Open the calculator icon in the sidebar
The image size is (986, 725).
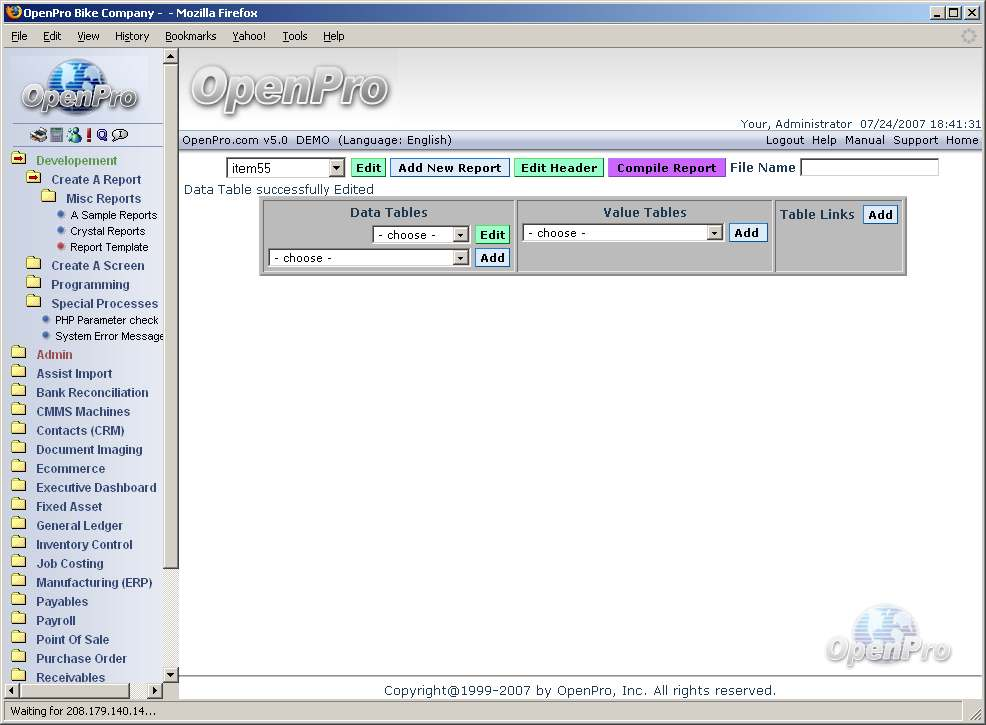pyautogui.click(x=57, y=135)
